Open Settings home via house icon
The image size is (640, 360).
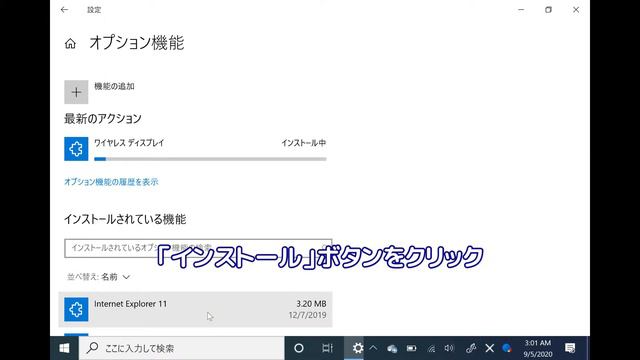(x=70, y=43)
